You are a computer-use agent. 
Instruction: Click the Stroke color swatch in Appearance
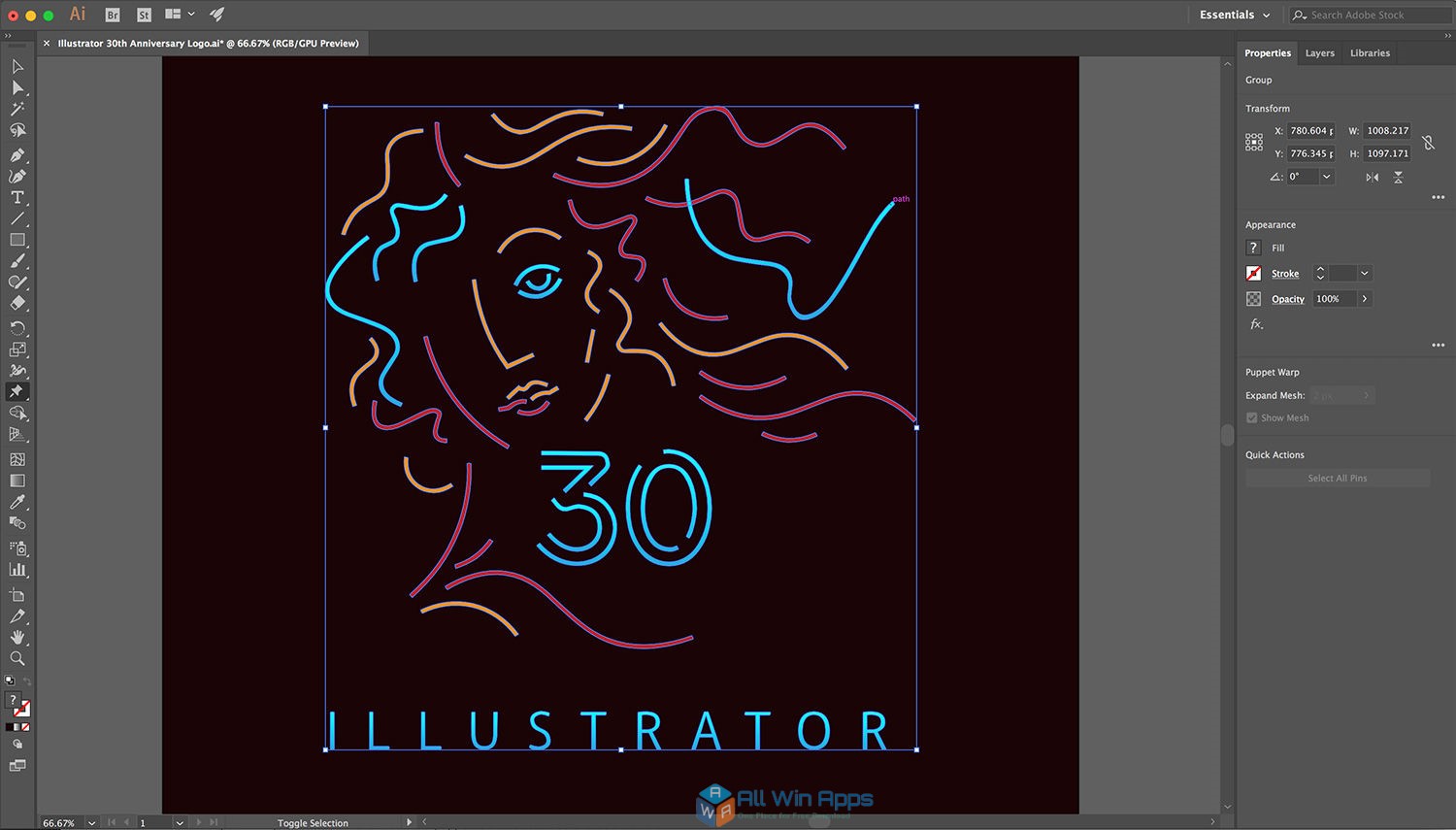click(1254, 274)
